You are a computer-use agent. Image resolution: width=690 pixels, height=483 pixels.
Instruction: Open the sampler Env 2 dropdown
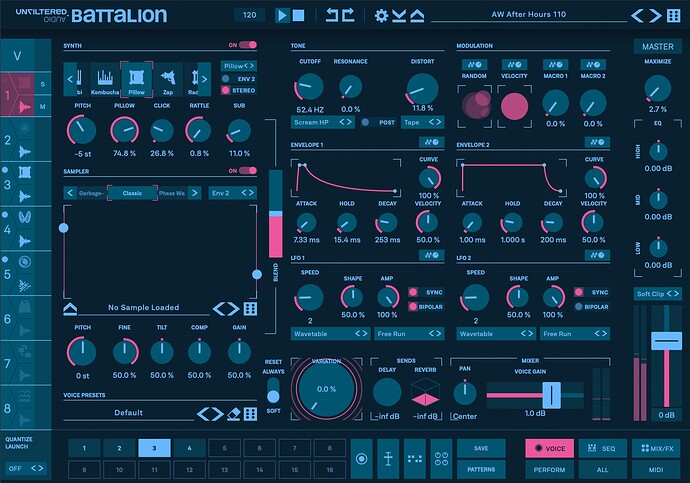[x=233, y=193]
